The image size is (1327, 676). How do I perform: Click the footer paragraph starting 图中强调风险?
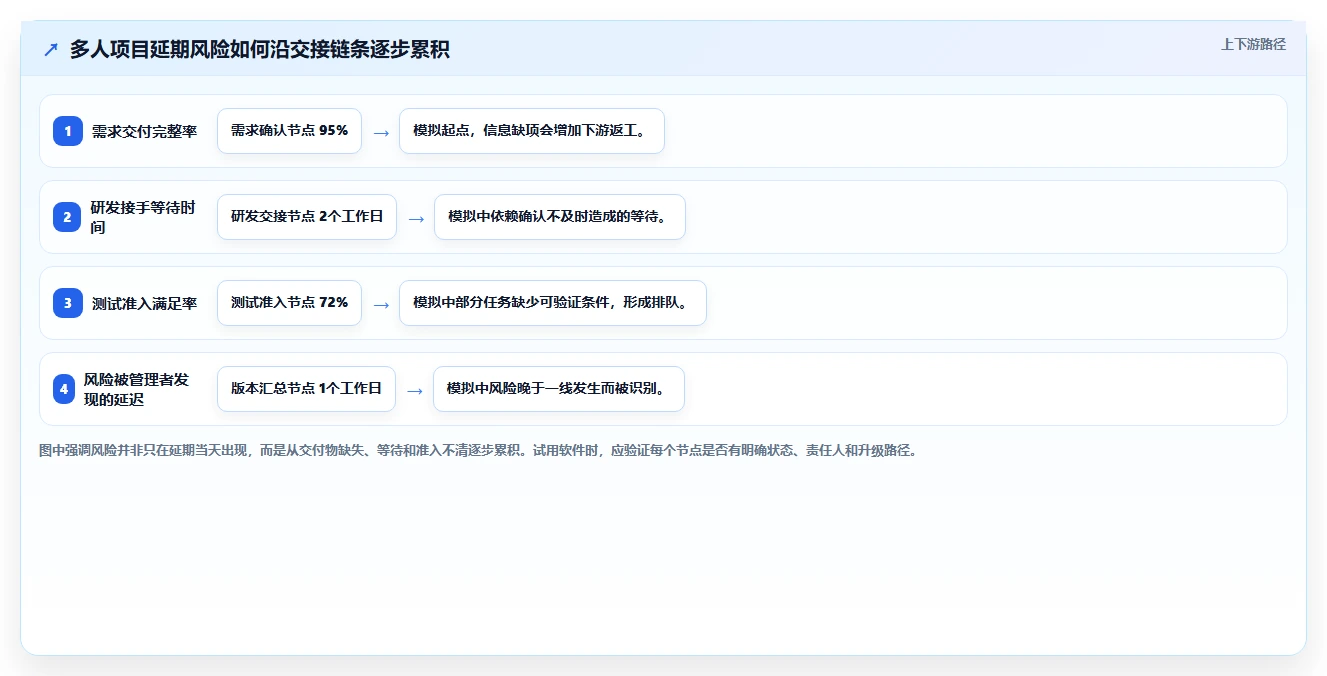[478, 451]
